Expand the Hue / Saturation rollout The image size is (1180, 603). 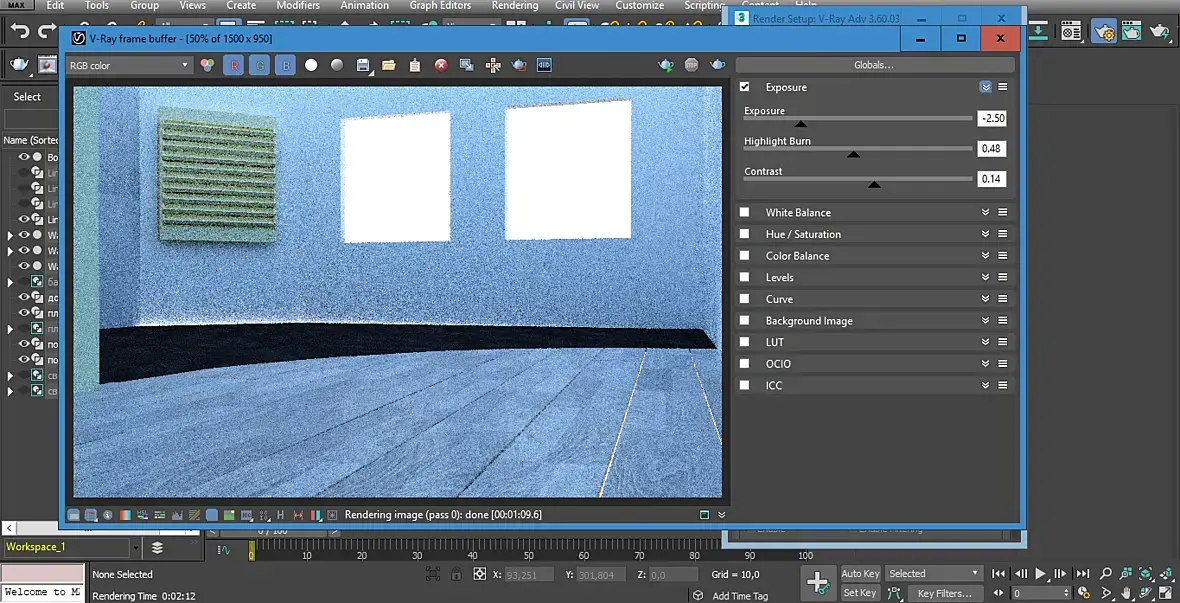[985, 234]
